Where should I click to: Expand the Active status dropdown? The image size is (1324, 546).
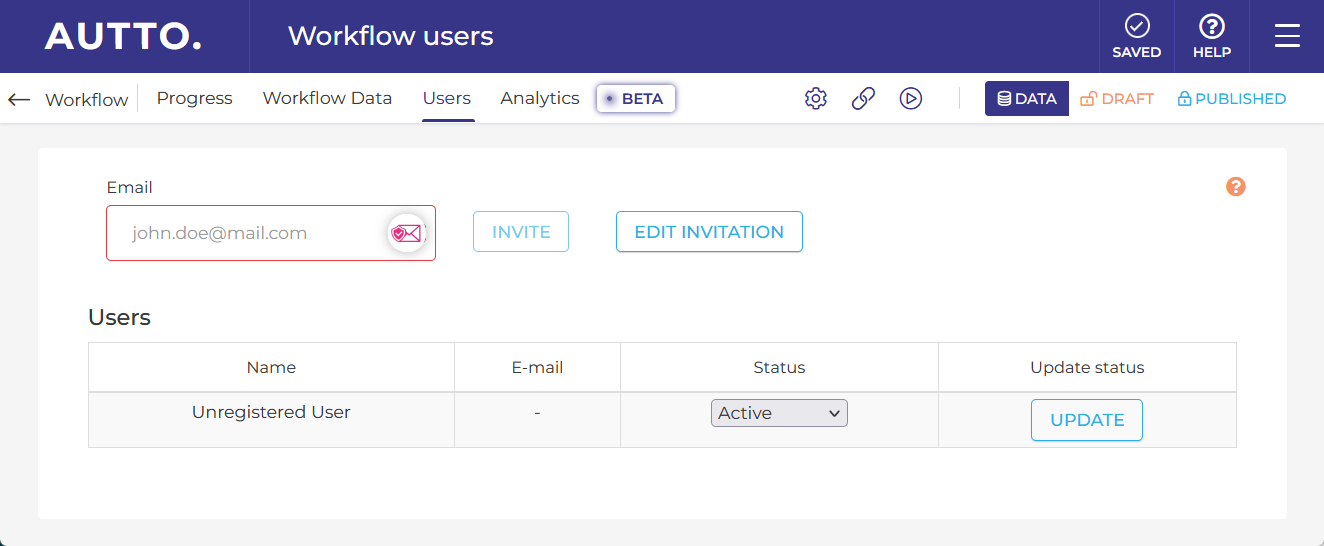tap(779, 413)
